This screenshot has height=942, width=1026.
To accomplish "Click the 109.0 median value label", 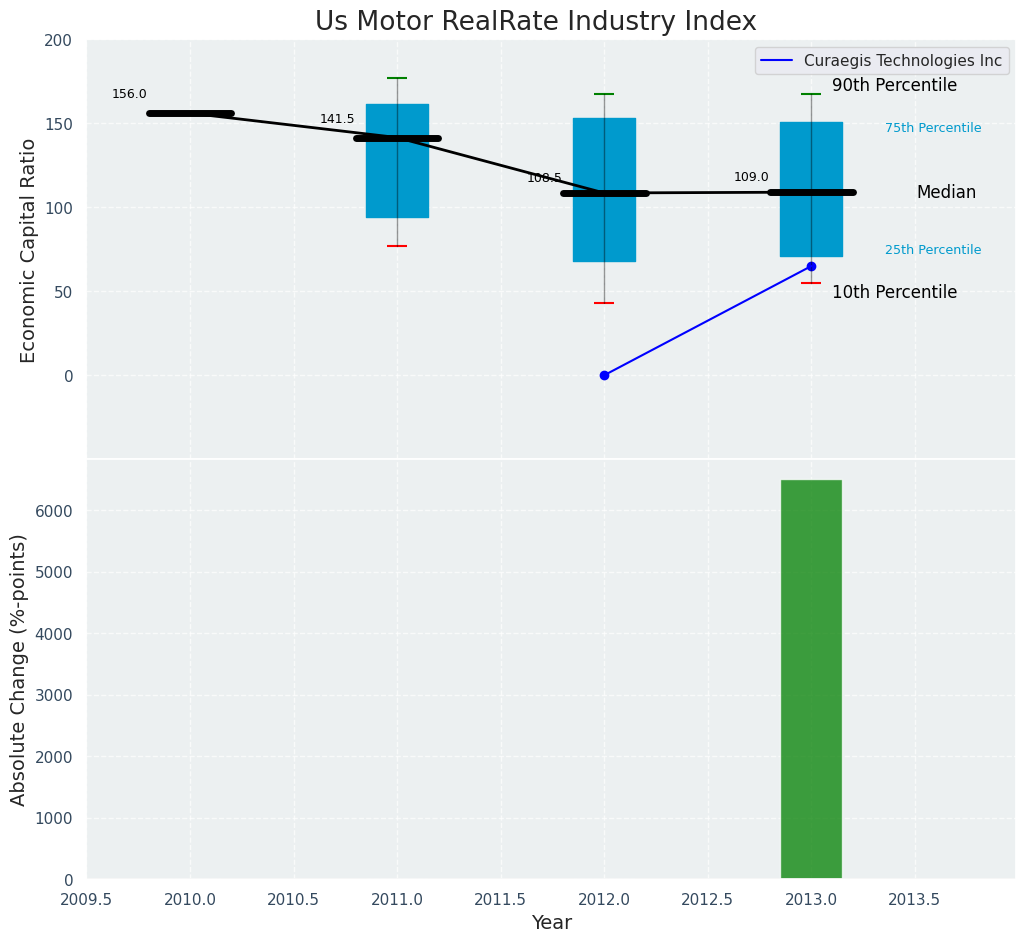I will [751, 177].
